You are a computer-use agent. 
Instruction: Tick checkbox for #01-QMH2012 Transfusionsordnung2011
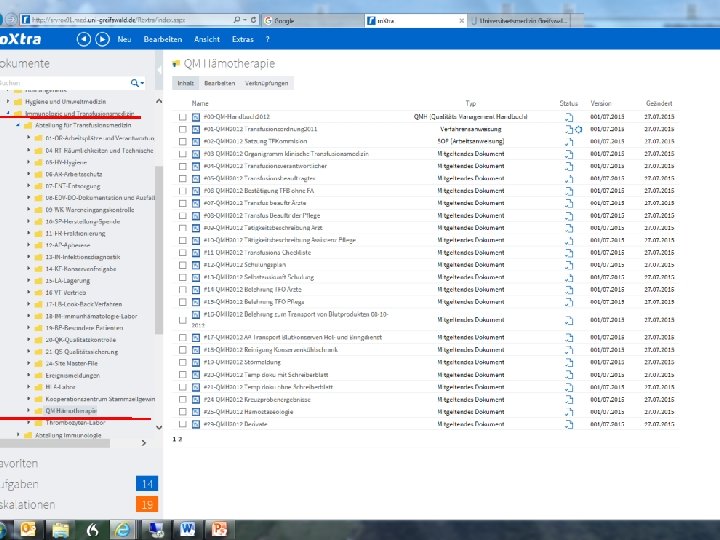click(183, 129)
